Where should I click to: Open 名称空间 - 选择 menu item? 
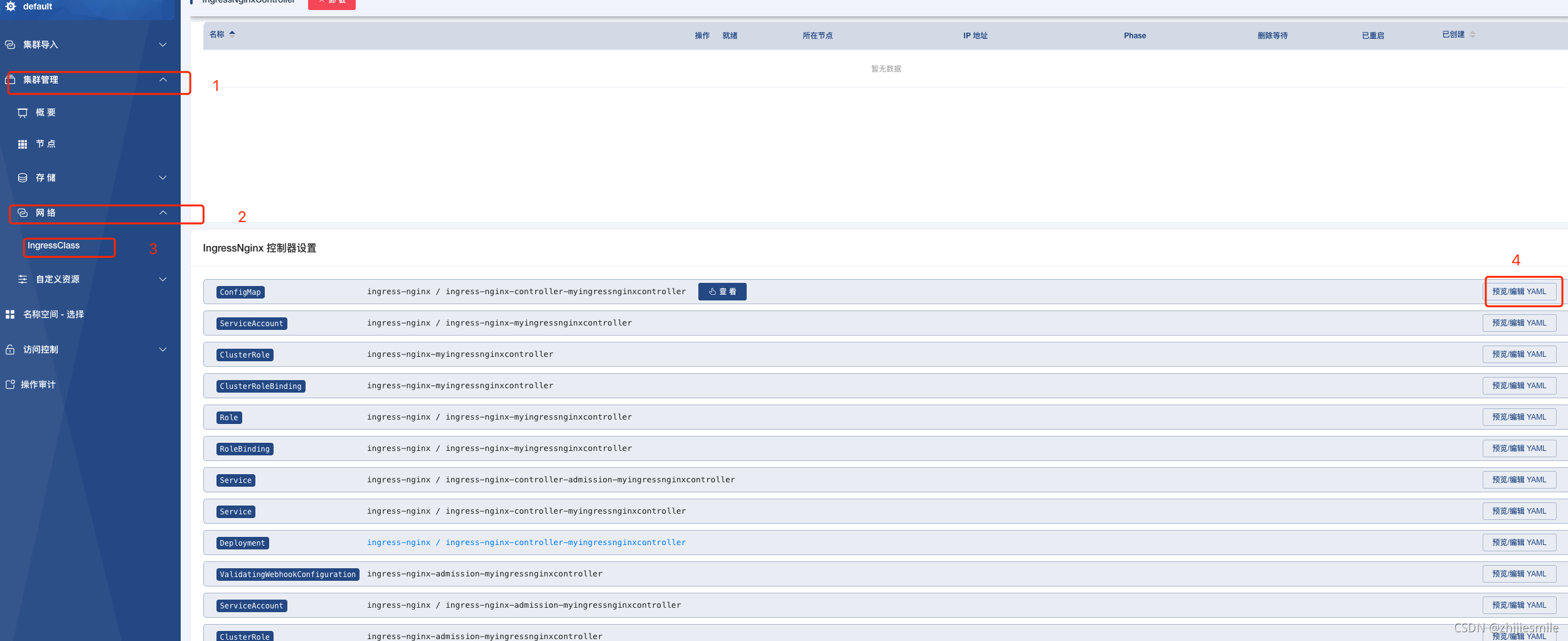click(53, 314)
